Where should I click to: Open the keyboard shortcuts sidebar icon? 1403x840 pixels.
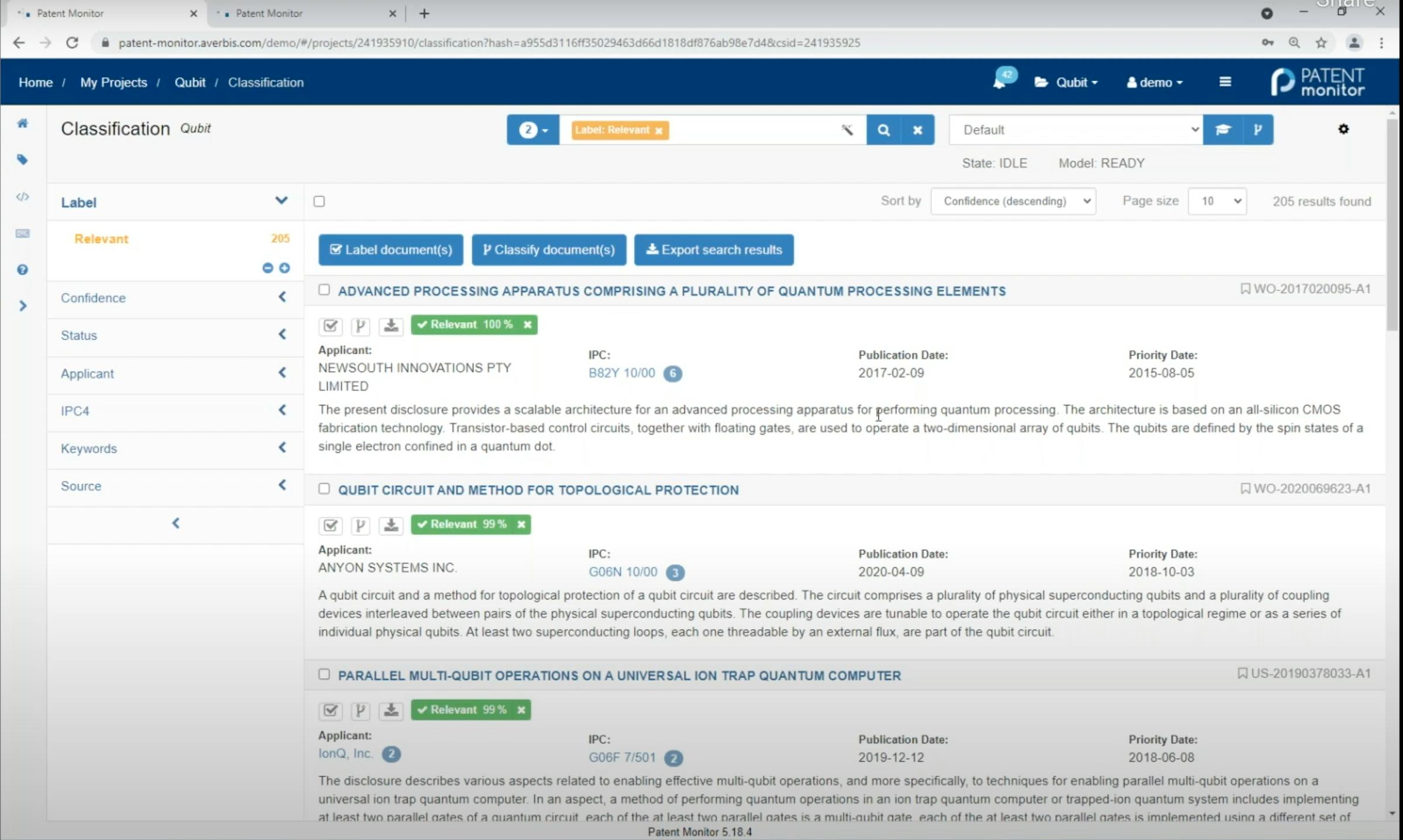tap(23, 233)
